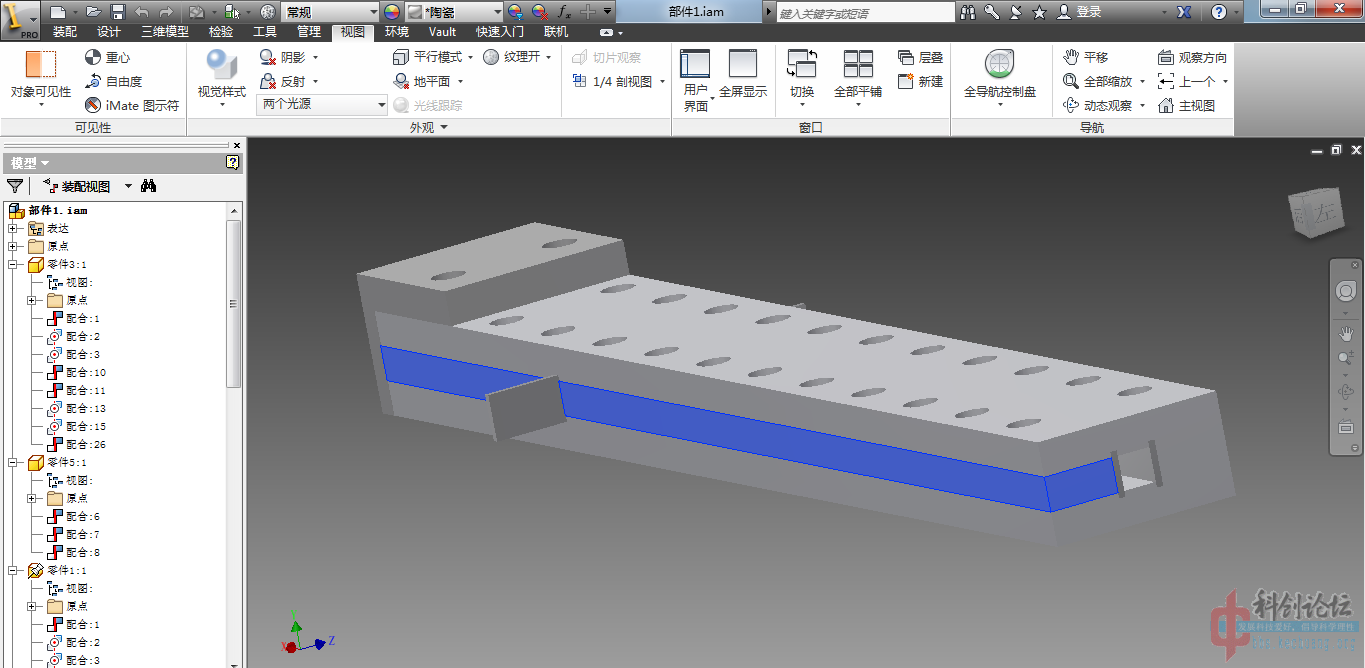
Task: Redo the last action
Action: point(165,12)
